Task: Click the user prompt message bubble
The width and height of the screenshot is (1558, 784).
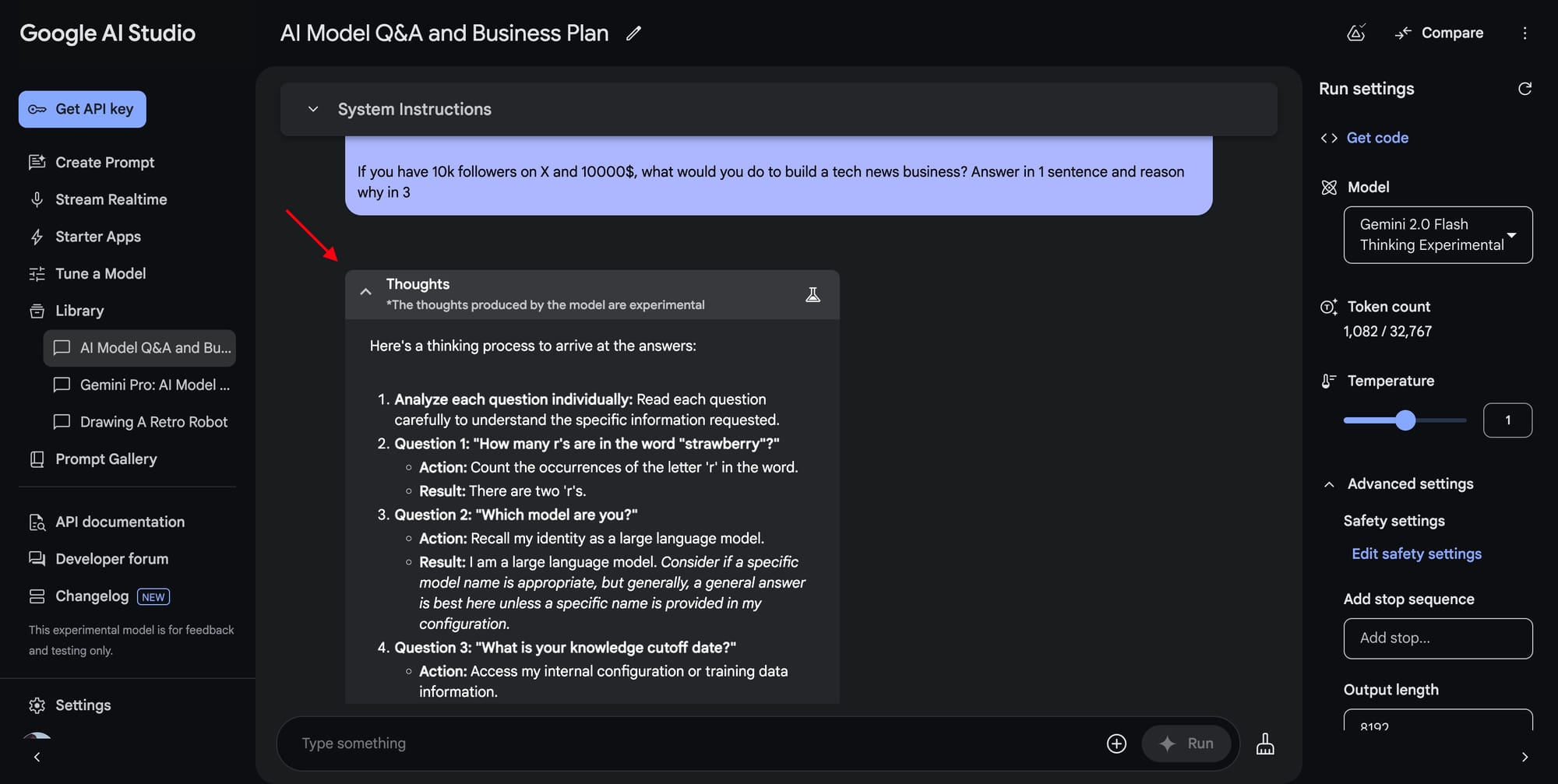Action: (x=778, y=176)
